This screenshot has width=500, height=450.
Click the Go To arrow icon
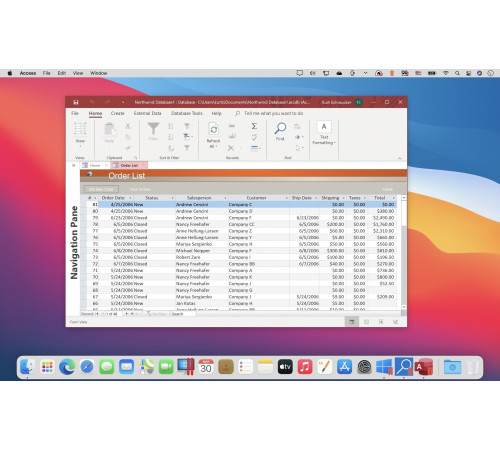pos(298,137)
